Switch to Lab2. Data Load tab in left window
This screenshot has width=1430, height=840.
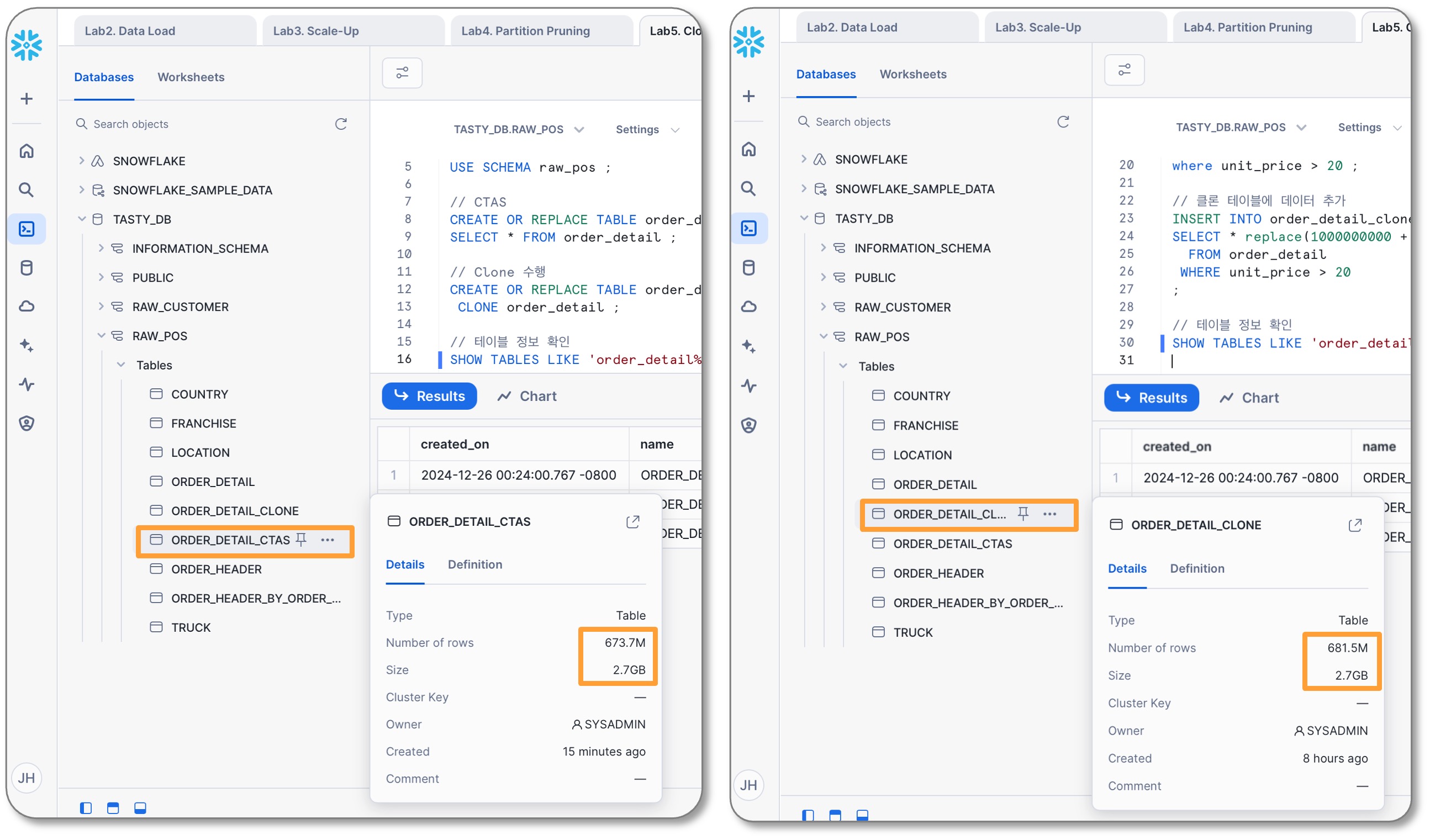click(x=165, y=30)
